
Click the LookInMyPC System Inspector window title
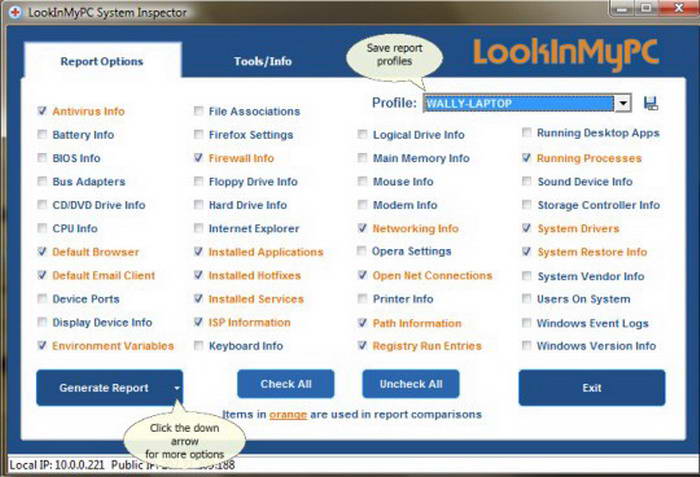click(x=108, y=13)
